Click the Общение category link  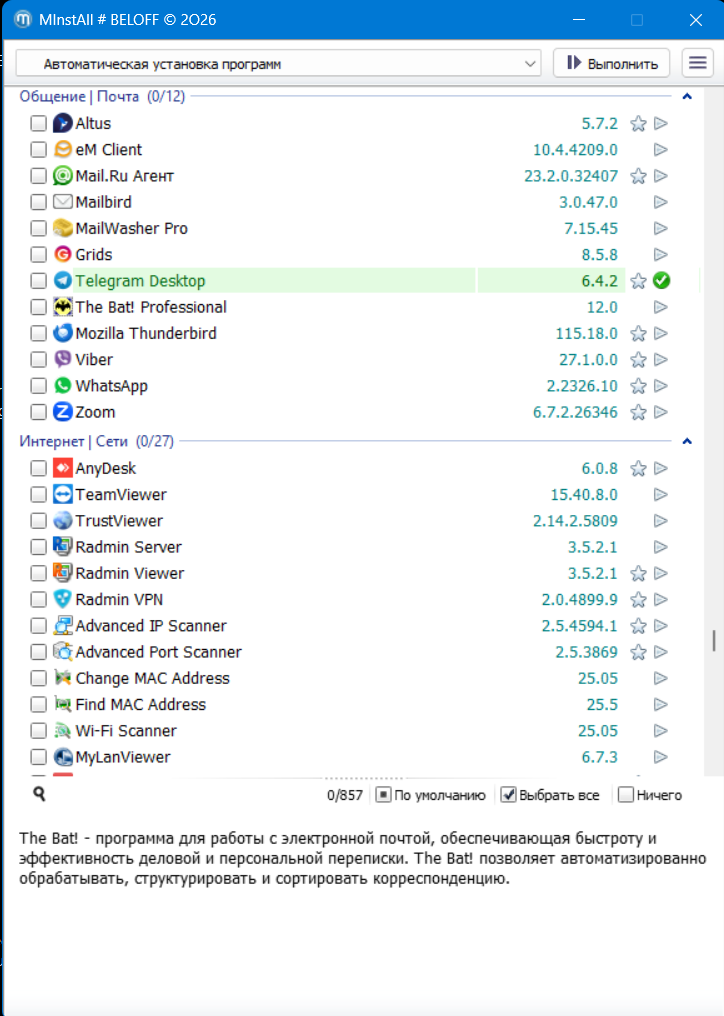pos(53,97)
